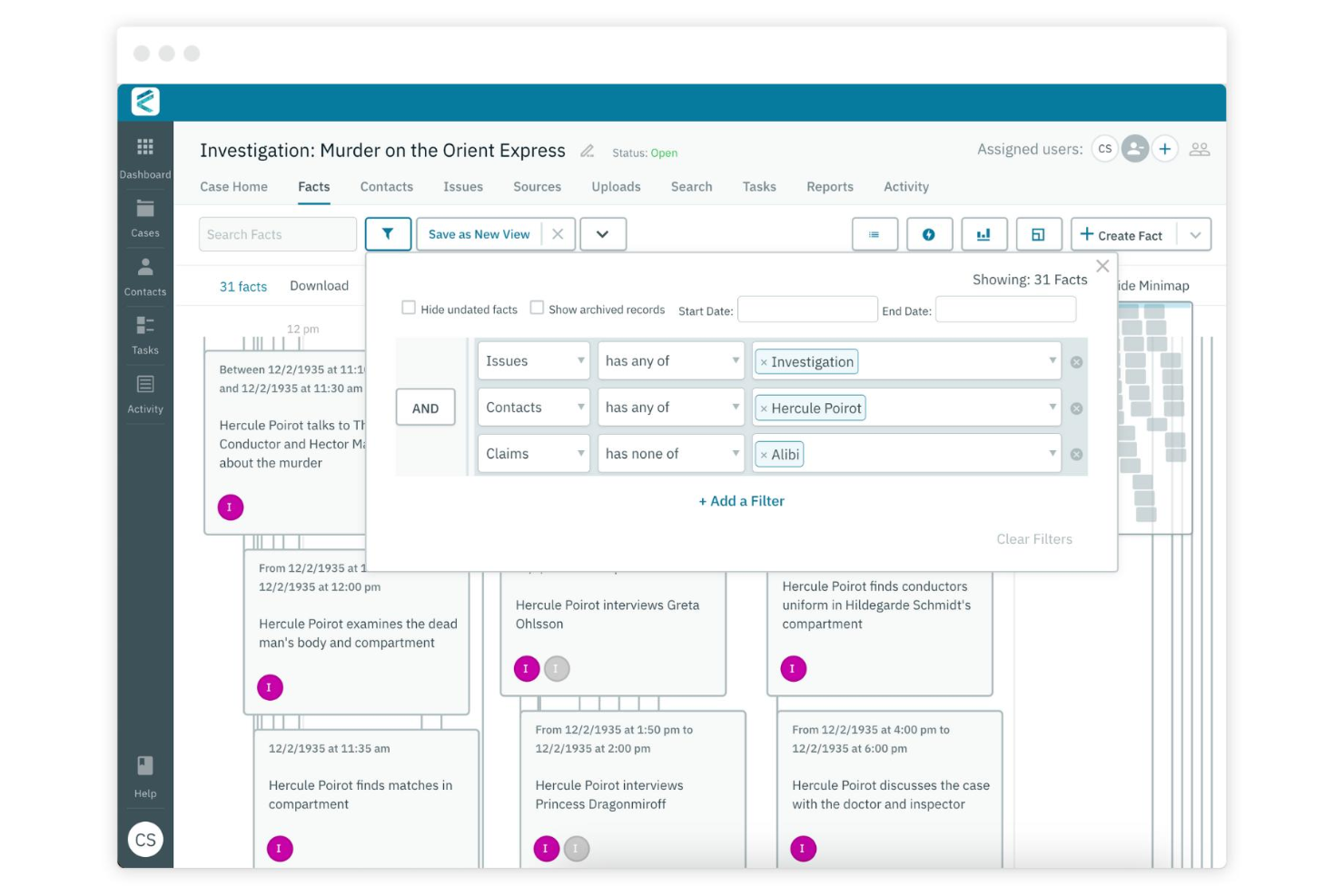Open the Issues filter dropdown
The image size is (1344, 896).
pos(533,360)
